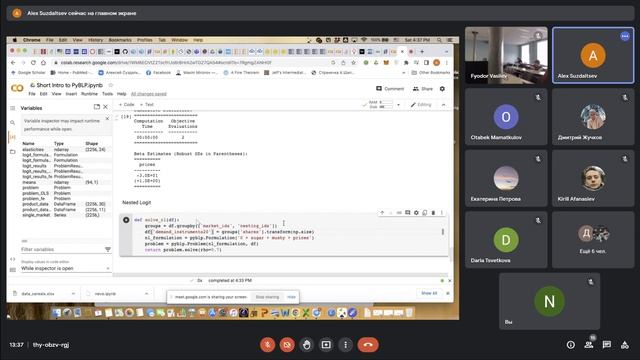Open Variables panel in new tab icon
640x360 pixels.
[97, 107]
